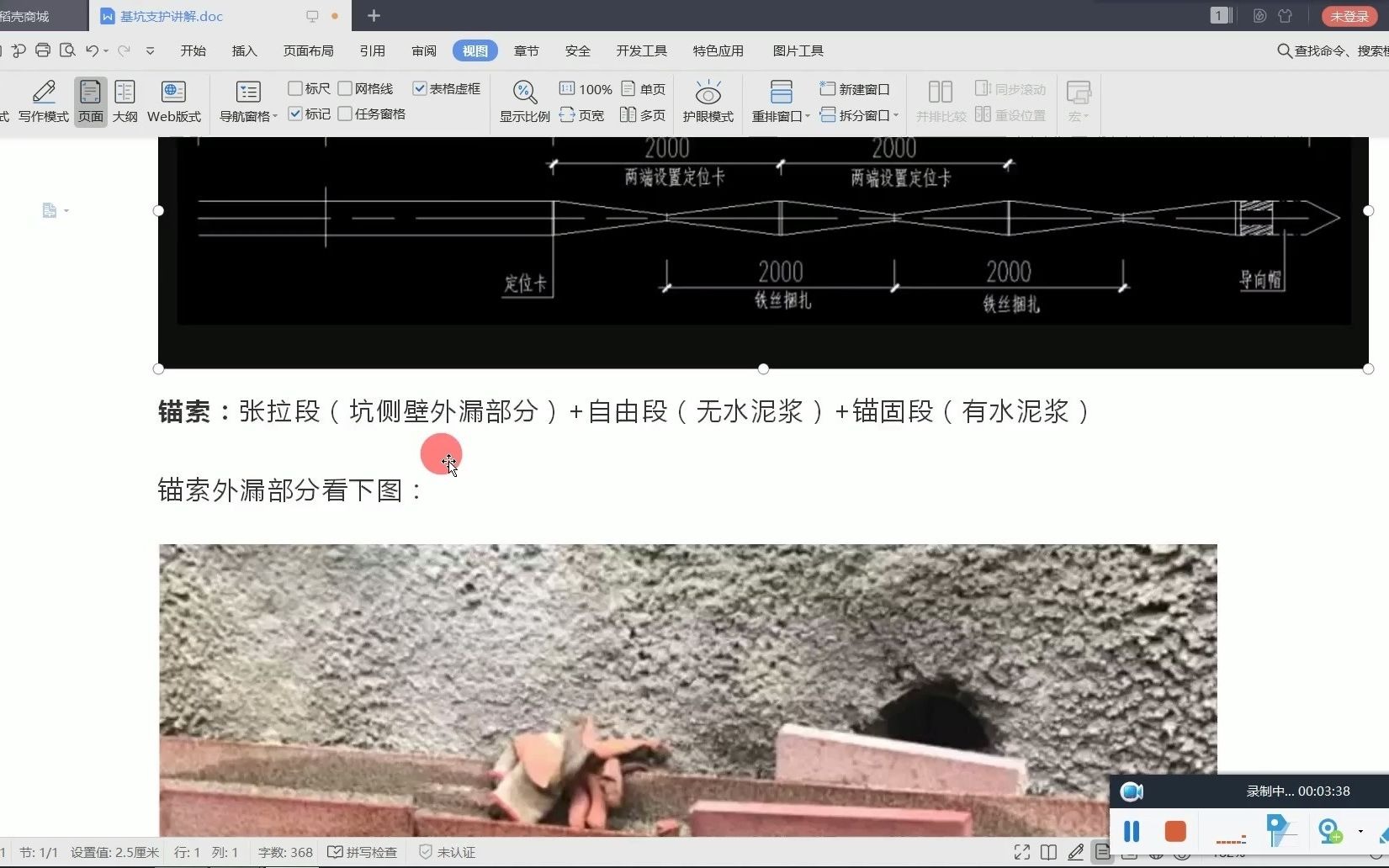Open the 特色应用 ribbon tab
Viewport: 1389px width, 868px height.
[x=718, y=50]
